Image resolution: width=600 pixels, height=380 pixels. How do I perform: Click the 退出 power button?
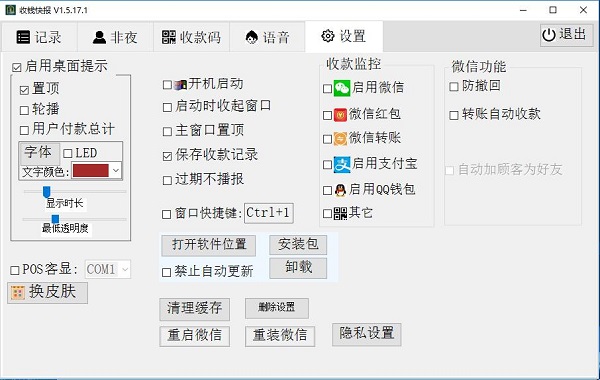pyautogui.click(x=566, y=35)
